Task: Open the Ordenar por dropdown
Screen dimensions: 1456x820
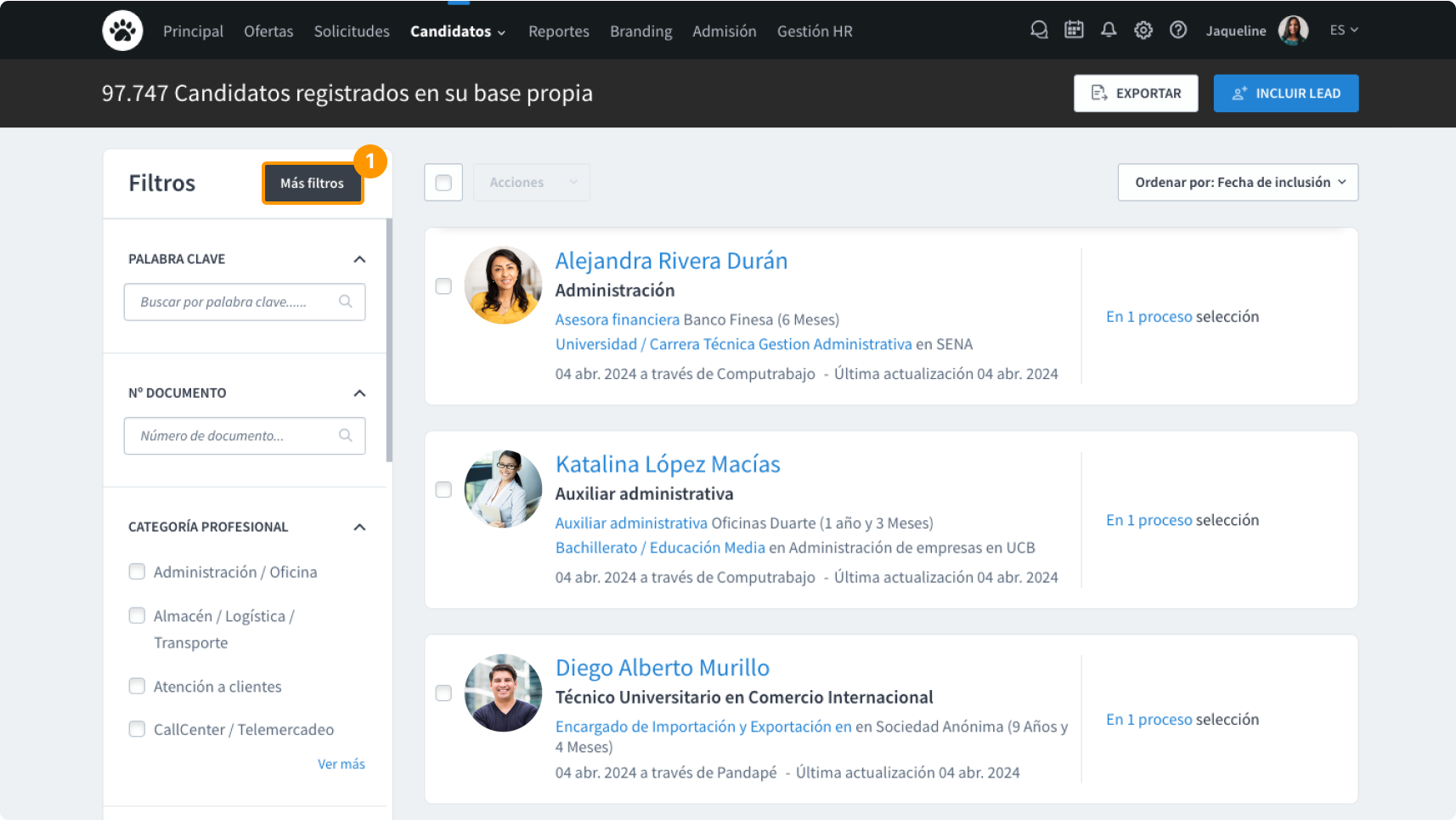Action: [x=1238, y=183]
